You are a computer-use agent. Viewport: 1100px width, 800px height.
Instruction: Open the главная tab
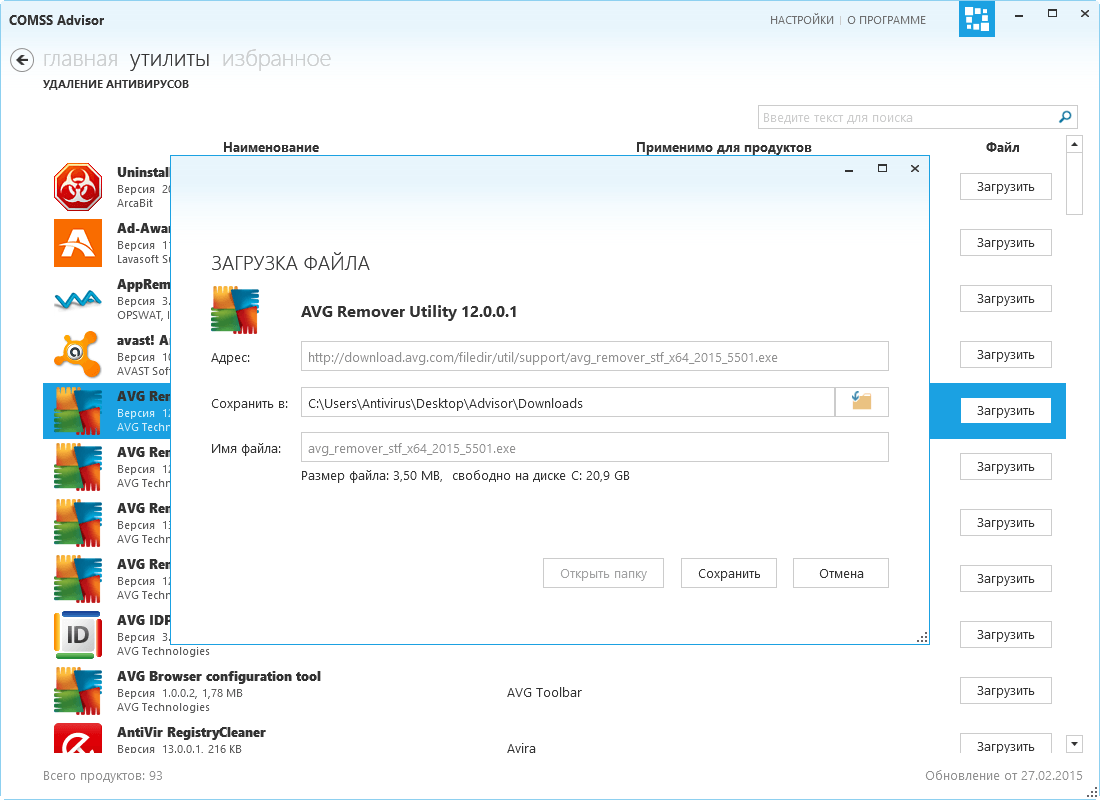pos(80,59)
